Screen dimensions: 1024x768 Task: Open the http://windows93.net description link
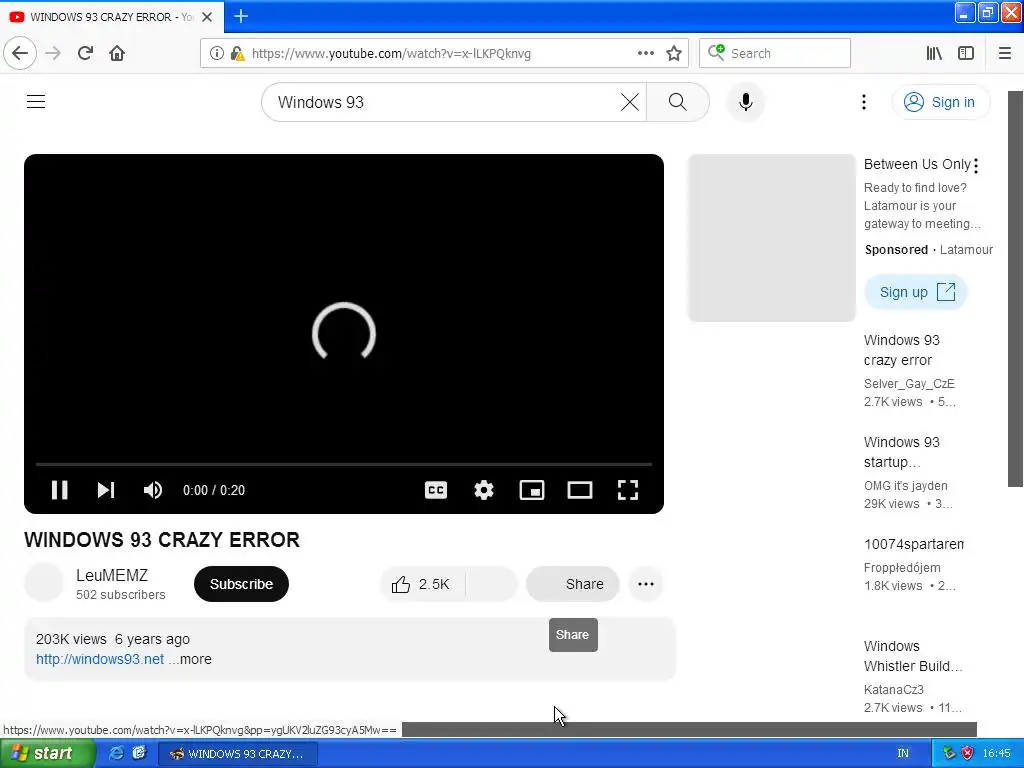pyautogui.click(x=100, y=659)
